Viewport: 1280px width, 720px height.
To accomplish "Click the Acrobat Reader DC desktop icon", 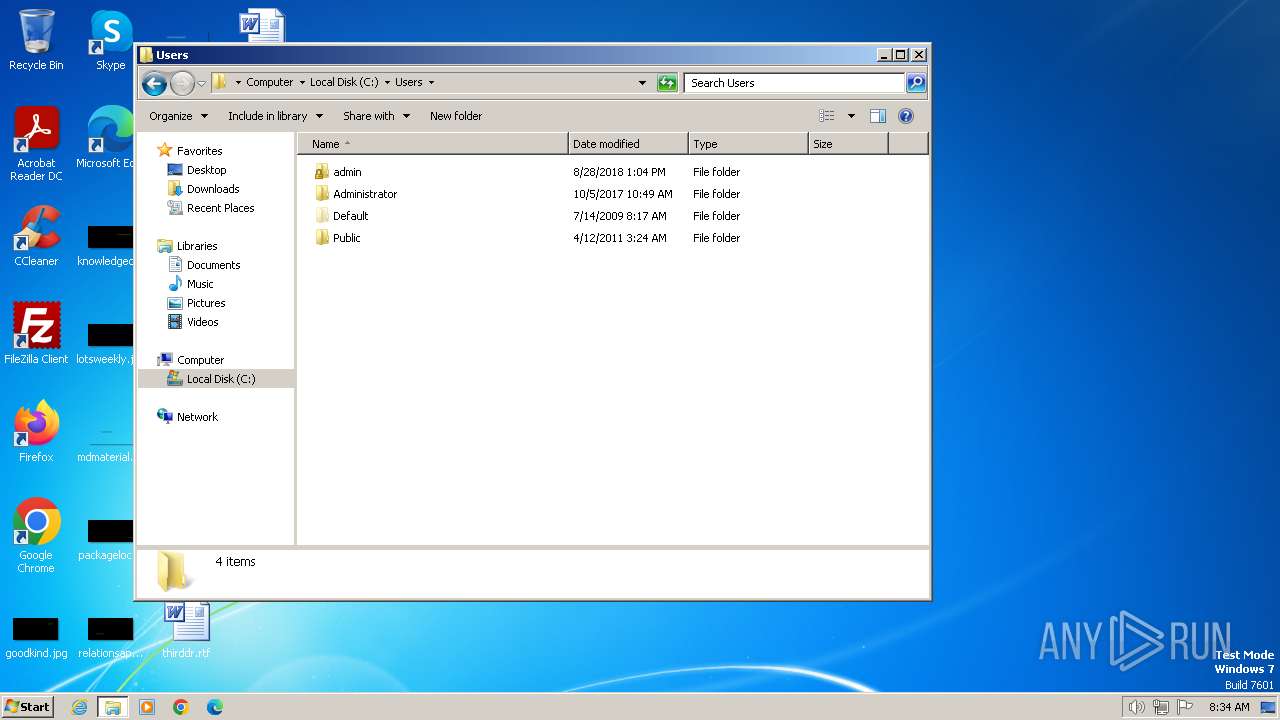I will [x=36, y=144].
